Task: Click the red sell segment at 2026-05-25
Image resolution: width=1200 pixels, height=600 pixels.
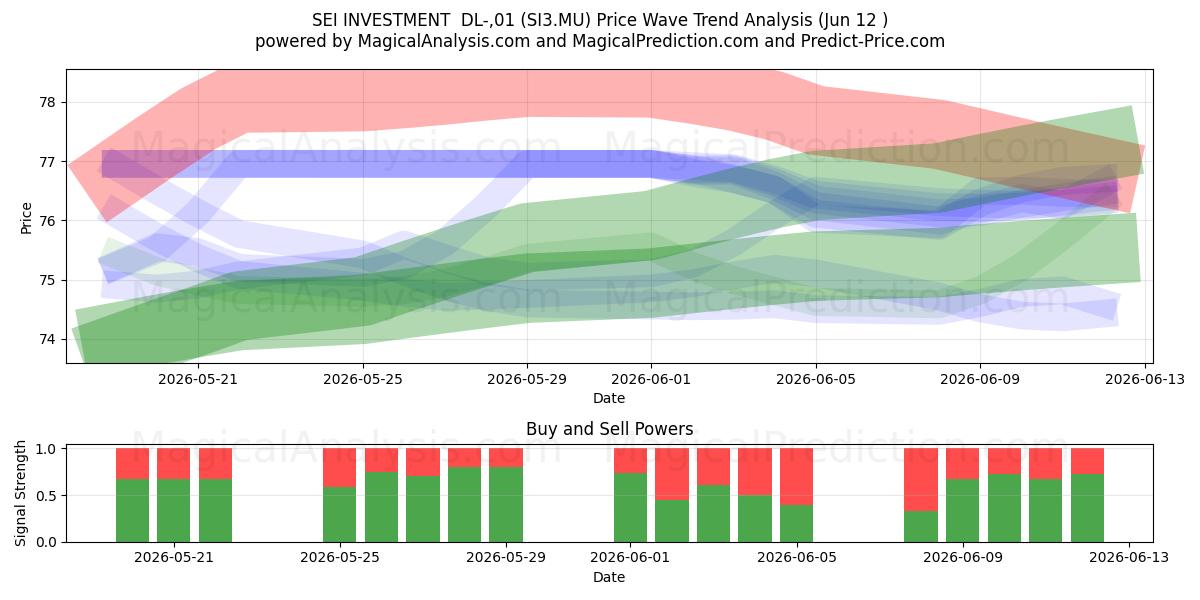Action: (x=340, y=468)
